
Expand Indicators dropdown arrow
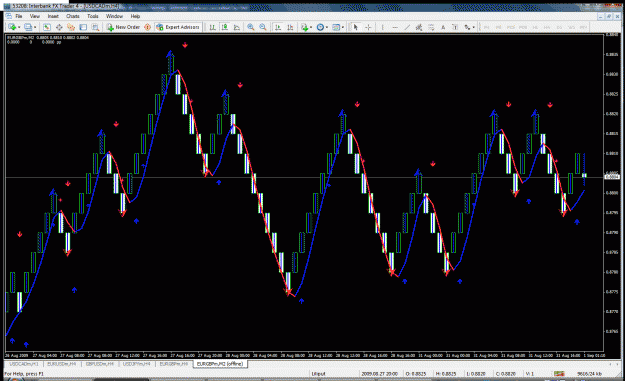[311, 27]
